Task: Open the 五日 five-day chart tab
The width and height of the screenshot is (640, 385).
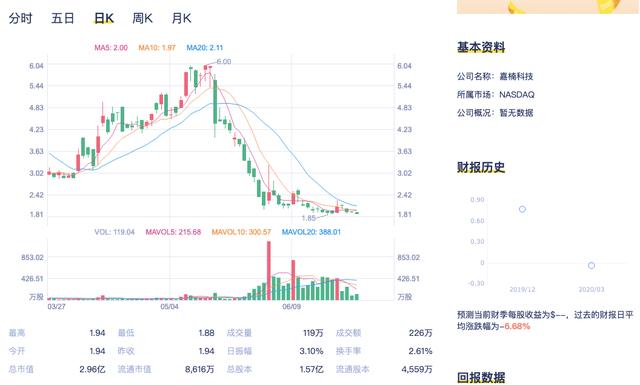Action: pos(62,18)
